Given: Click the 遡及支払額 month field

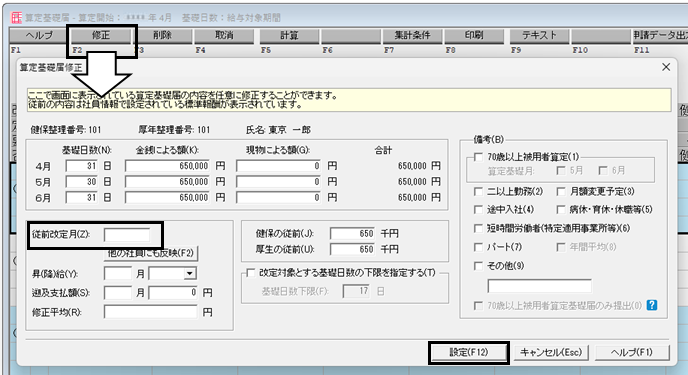Looking at the screenshot, I should (x=118, y=293).
